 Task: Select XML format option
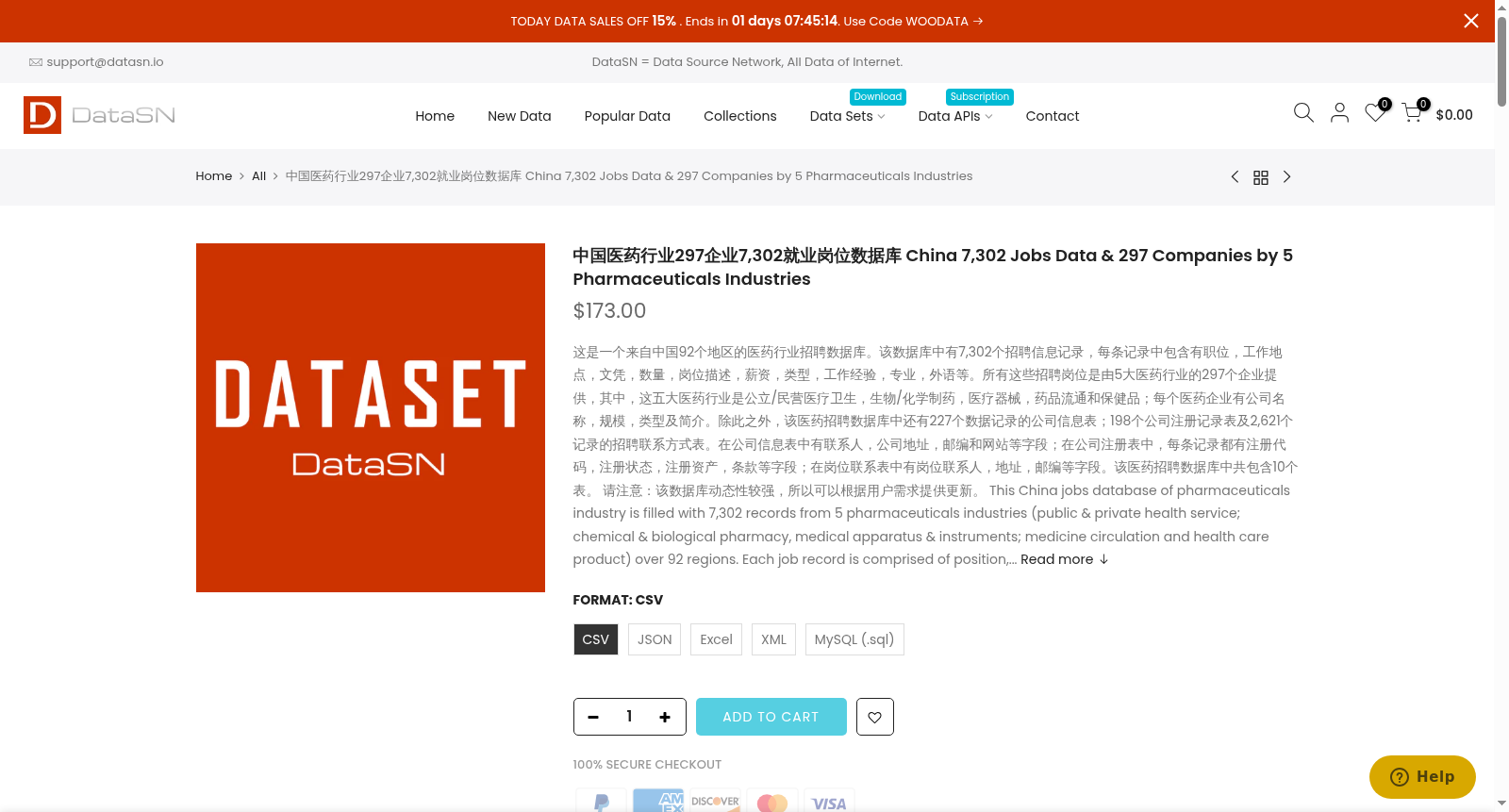[773, 639]
